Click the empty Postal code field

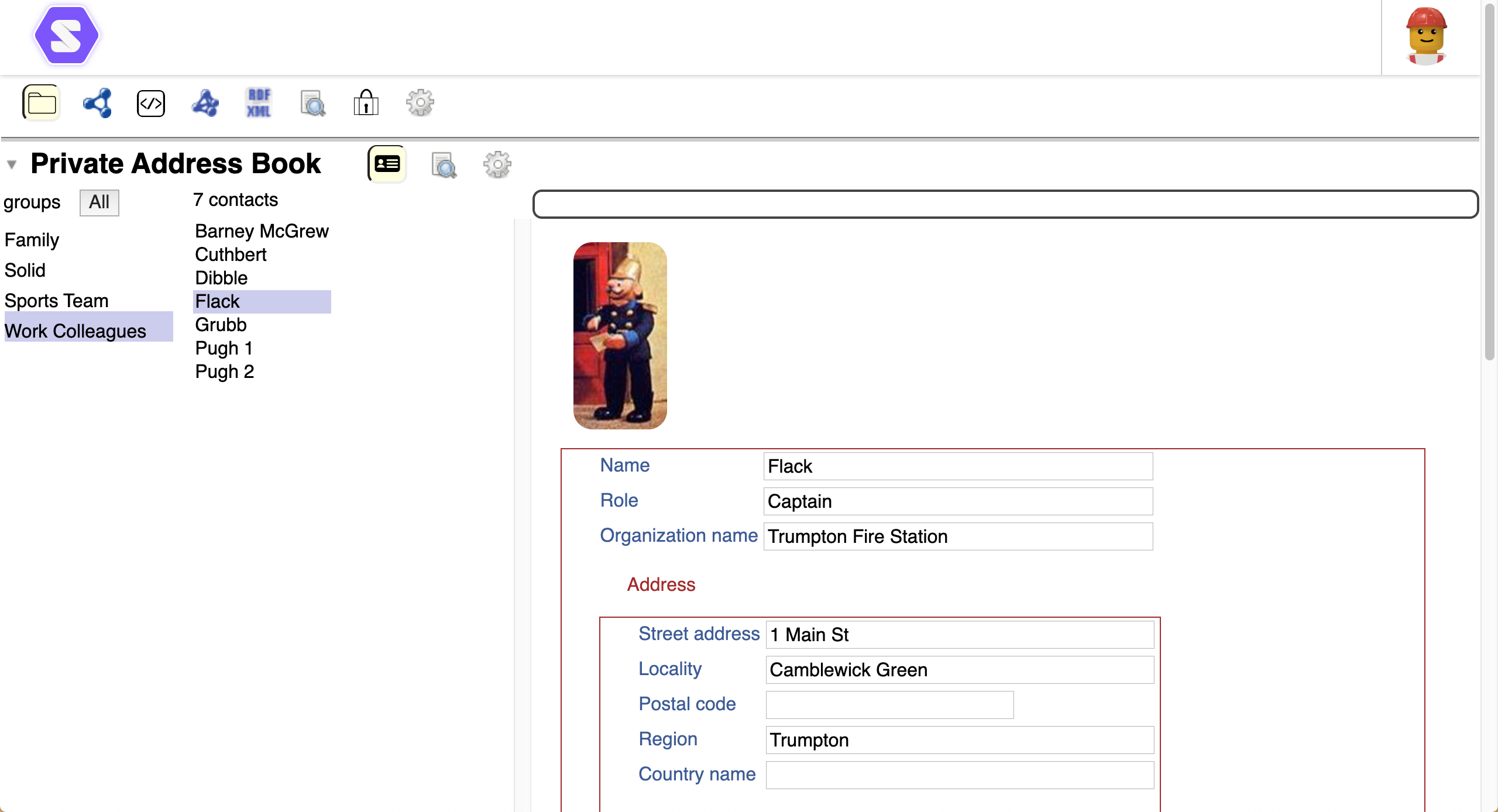pyautogui.click(x=888, y=704)
